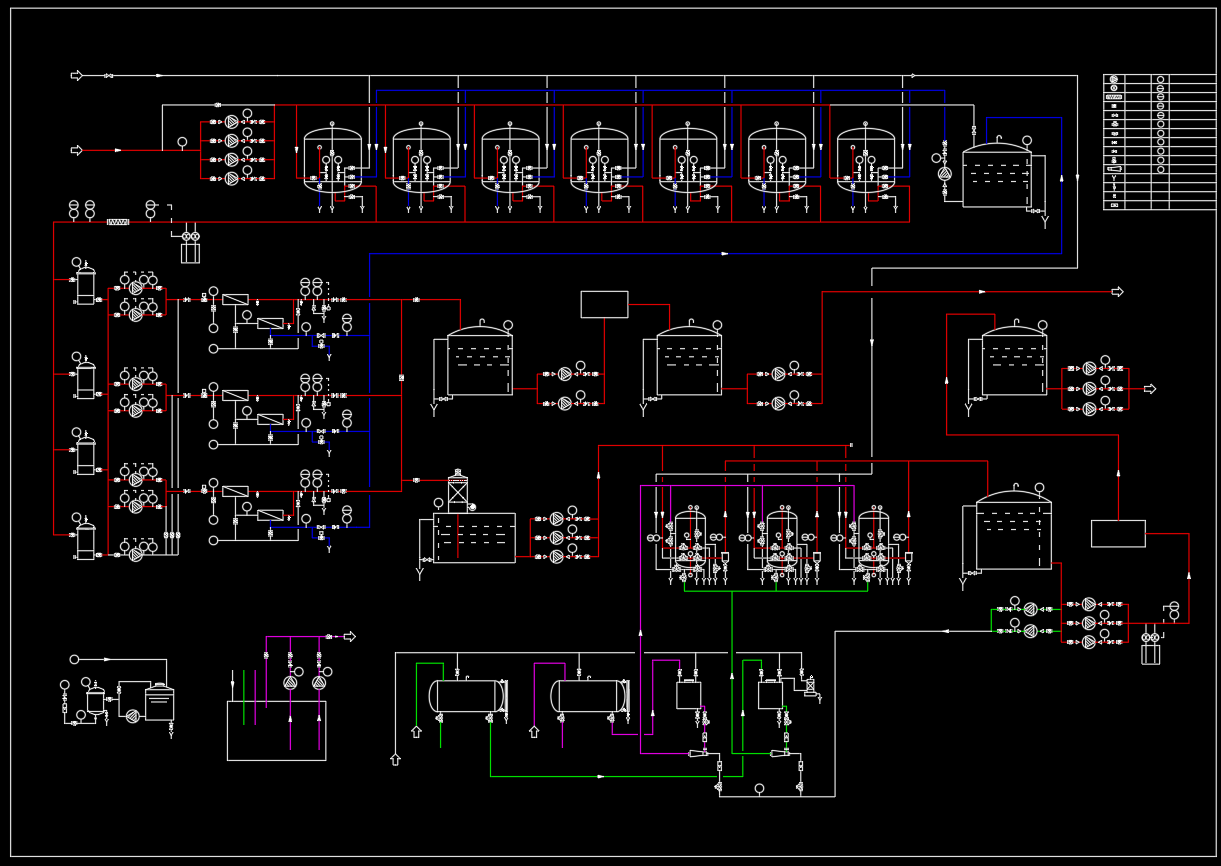Click the first domed reactor vessel in top row
The image size is (1221, 866).
[332, 160]
